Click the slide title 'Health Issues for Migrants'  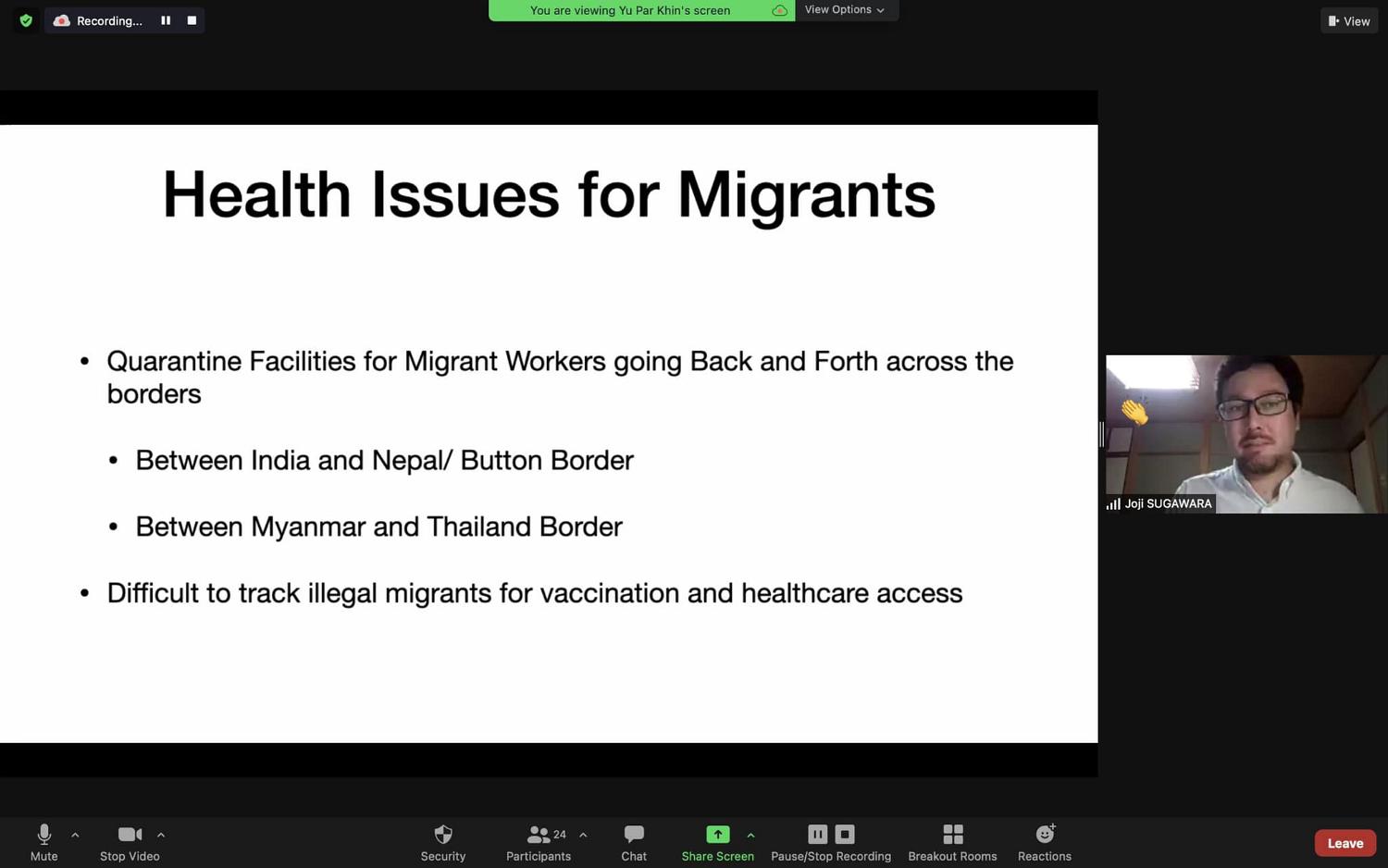(549, 195)
